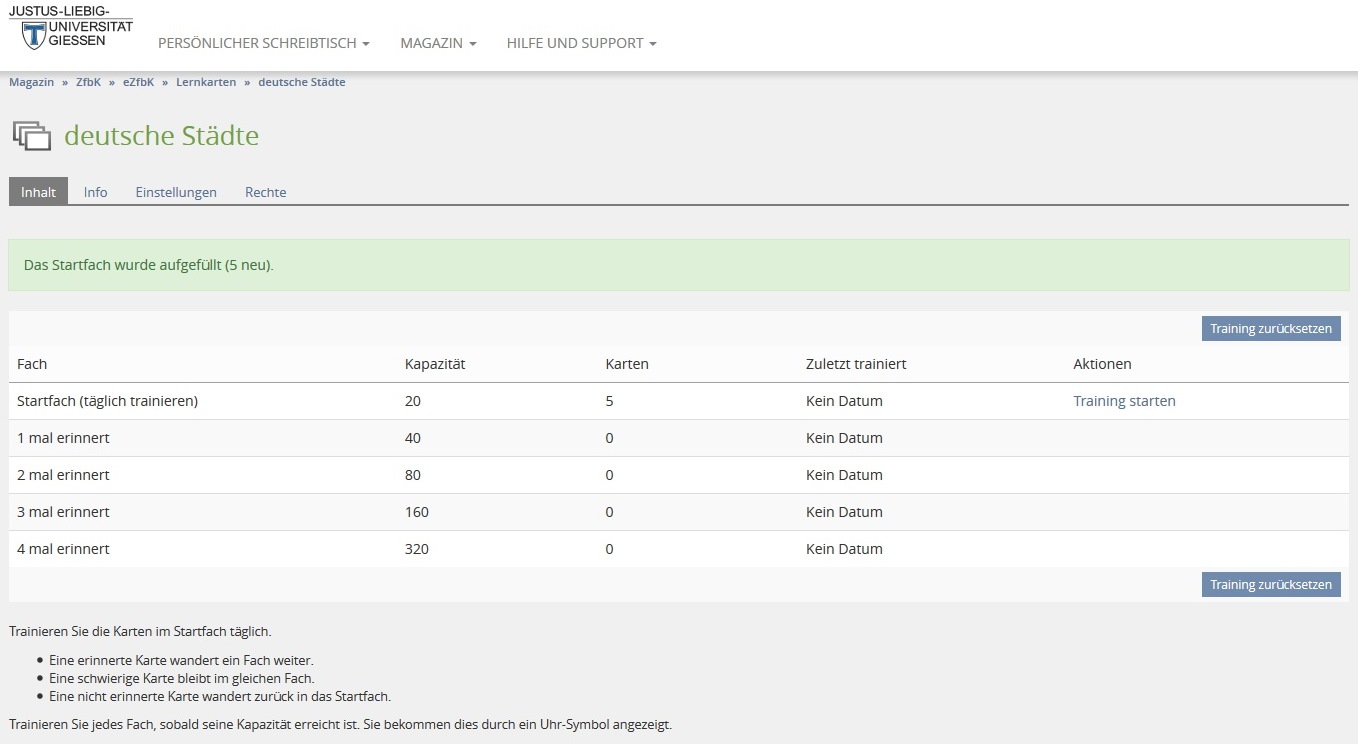Viewport: 1358px width, 744px height.
Task: Select the Inhalt tab
Action: [x=39, y=192]
